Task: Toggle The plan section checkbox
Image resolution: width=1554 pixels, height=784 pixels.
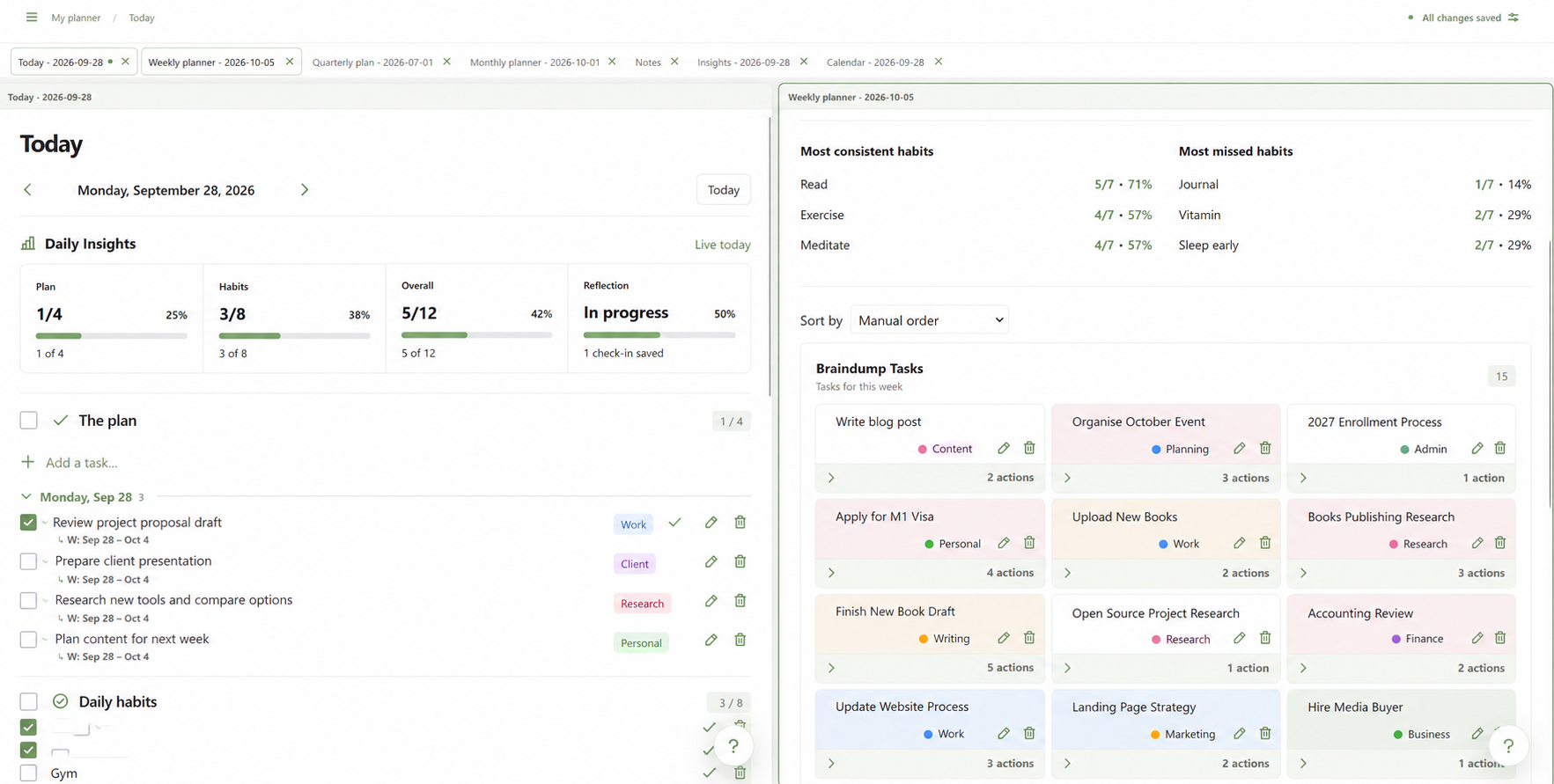Action: pyautogui.click(x=28, y=421)
